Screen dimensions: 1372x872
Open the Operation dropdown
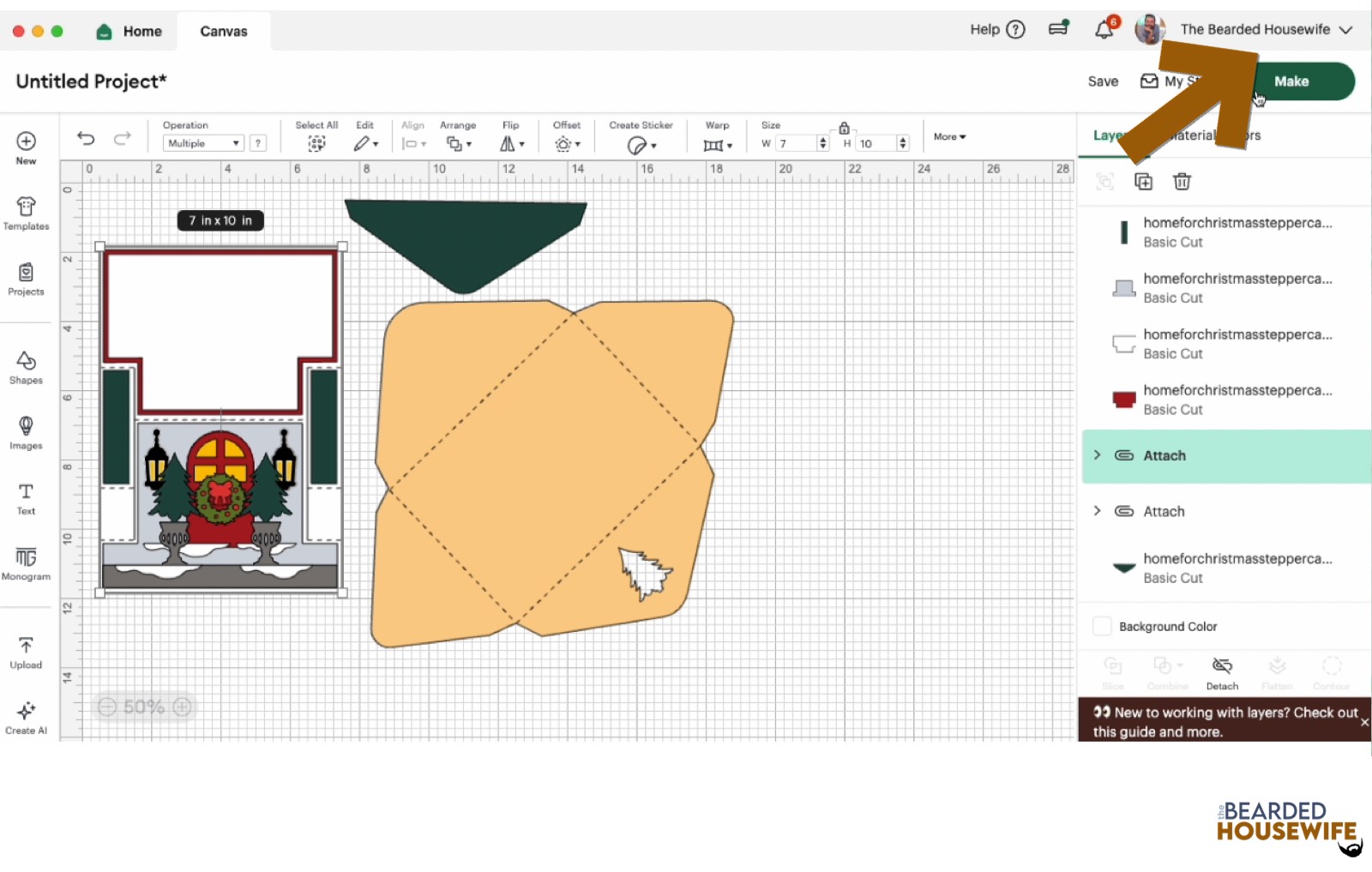tap(203, 143)
